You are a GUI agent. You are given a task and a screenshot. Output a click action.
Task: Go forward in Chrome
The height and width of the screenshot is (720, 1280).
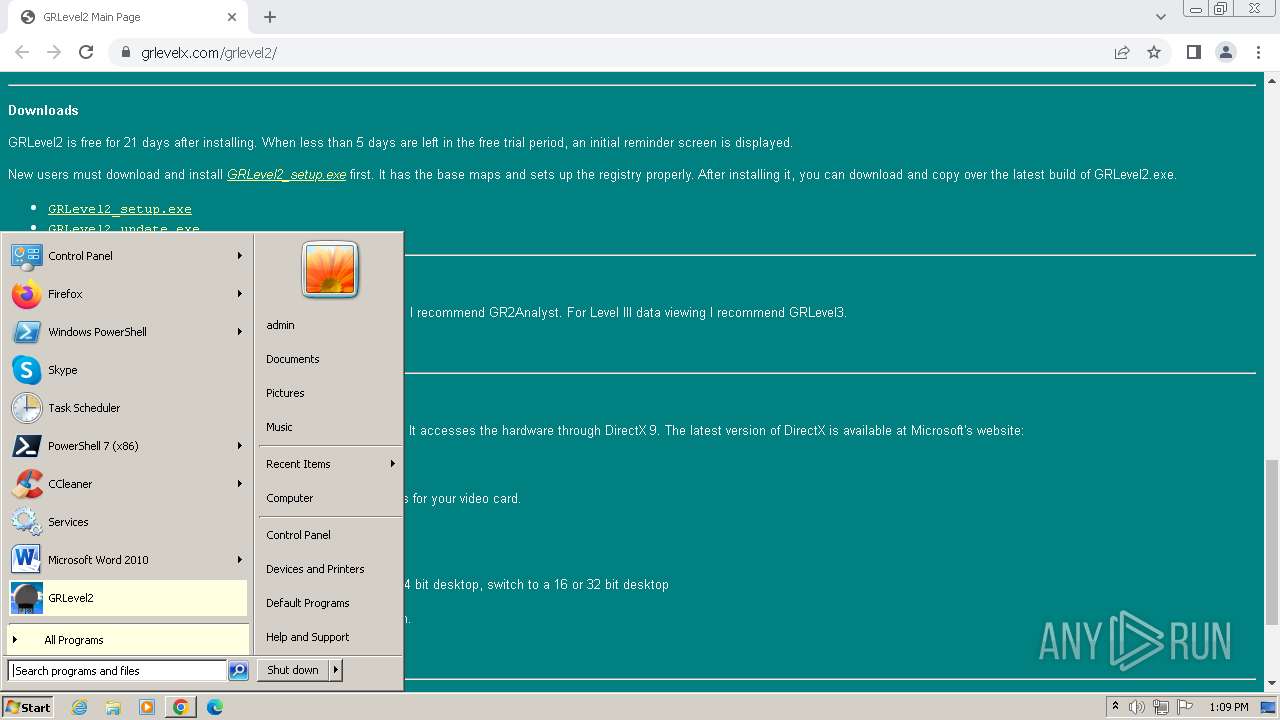point(54,52)
